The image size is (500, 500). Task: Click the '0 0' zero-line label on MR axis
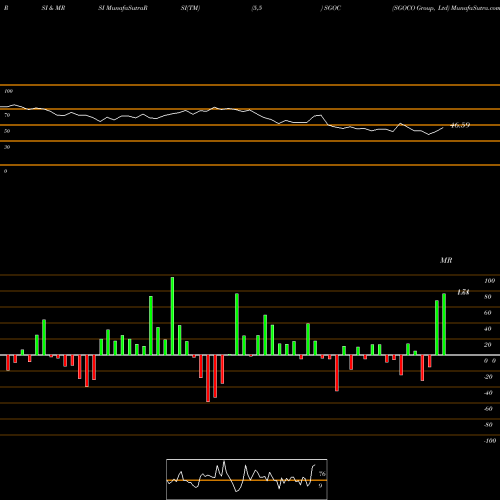coord(490,361)
